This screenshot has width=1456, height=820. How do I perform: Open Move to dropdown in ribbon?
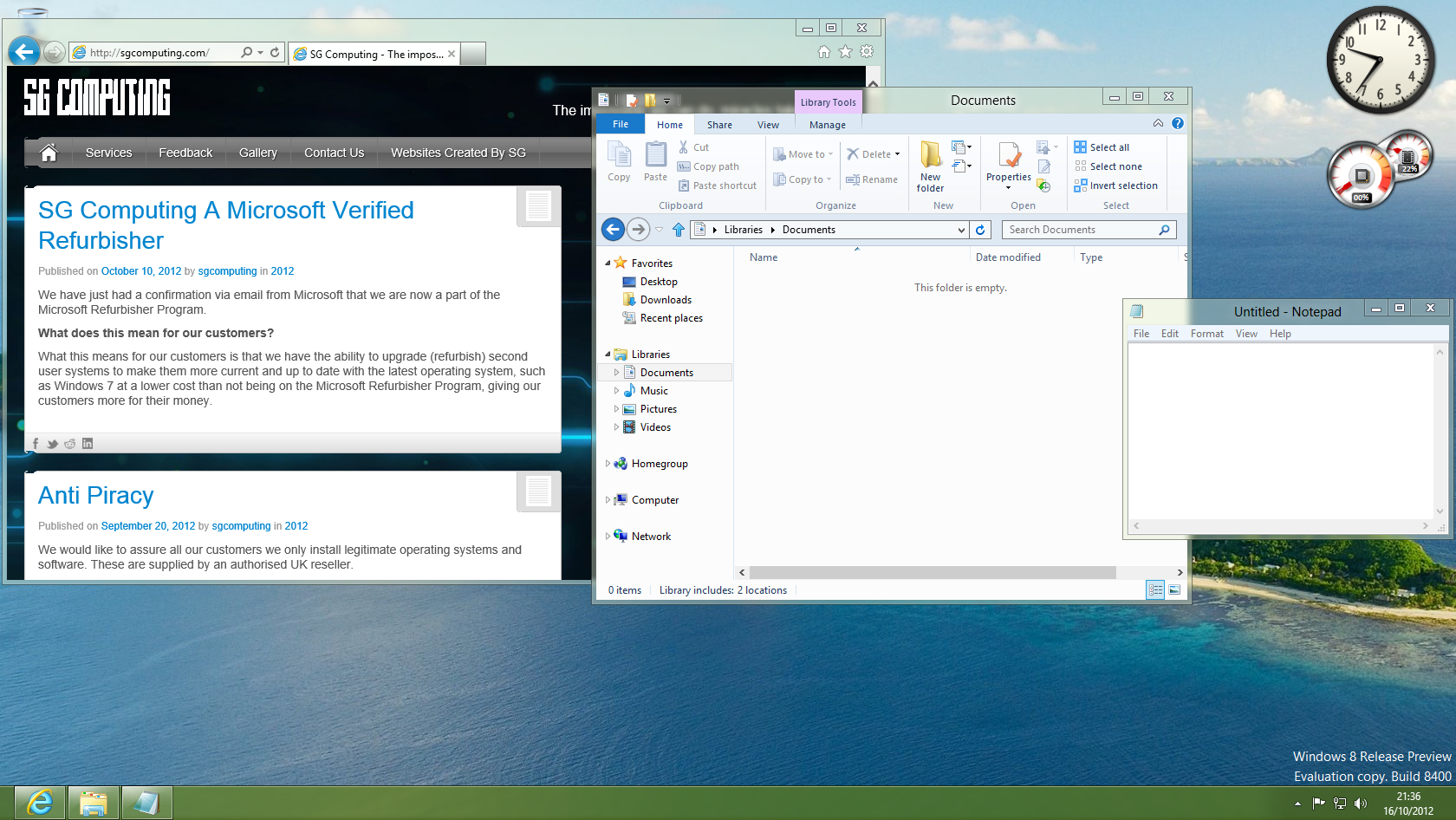pos(803,154)
